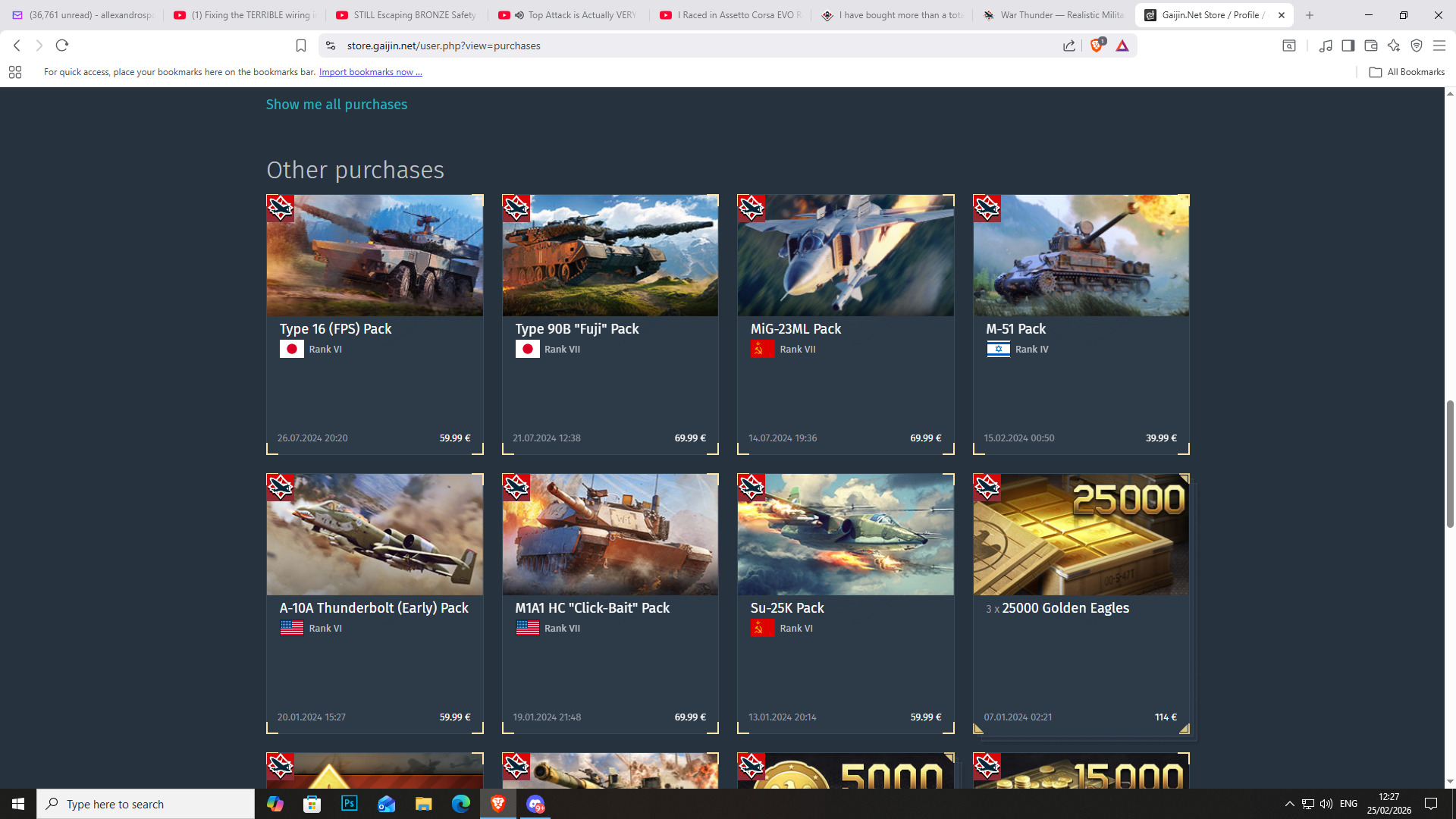The image size is (1456, 819).
Task: Switch to the Top Attack YouTube tab
Action: pyautogui.click(x=574, y=15)
